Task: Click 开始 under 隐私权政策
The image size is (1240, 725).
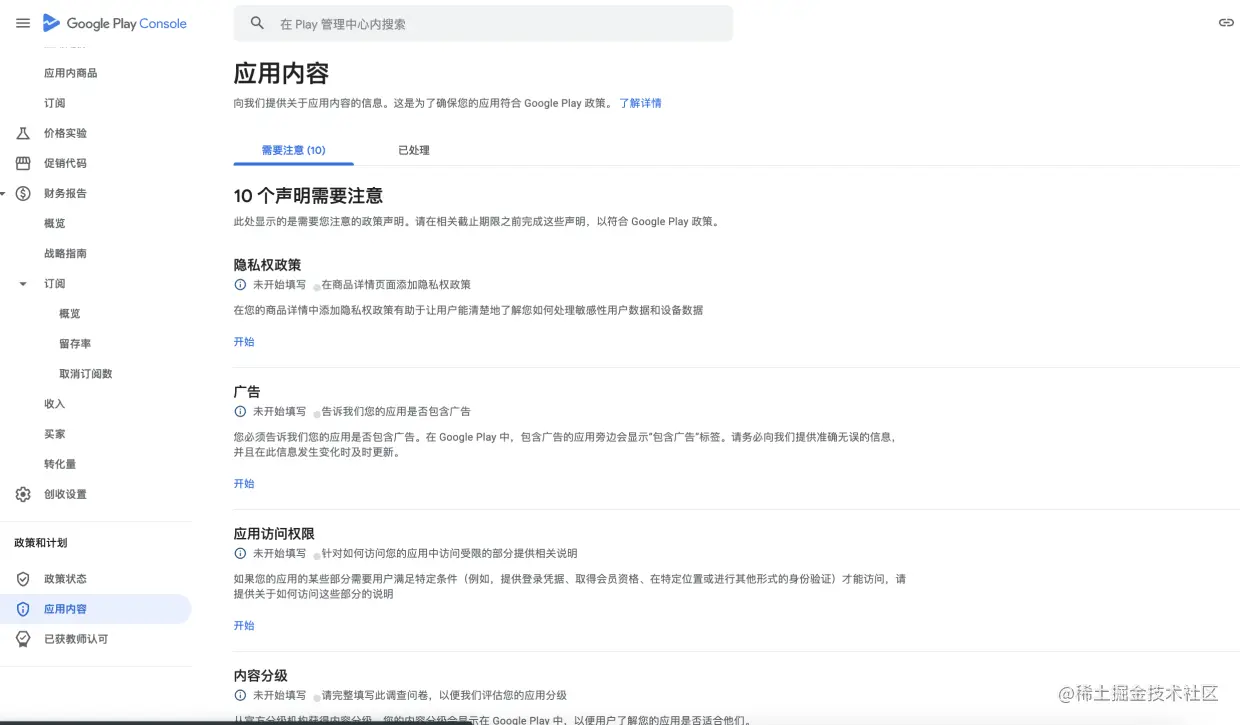Action: 244,341
